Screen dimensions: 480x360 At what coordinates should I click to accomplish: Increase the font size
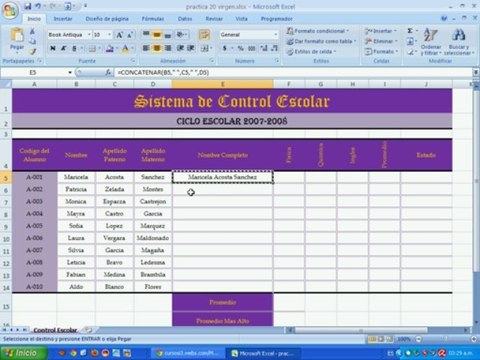tap(119, 35)
